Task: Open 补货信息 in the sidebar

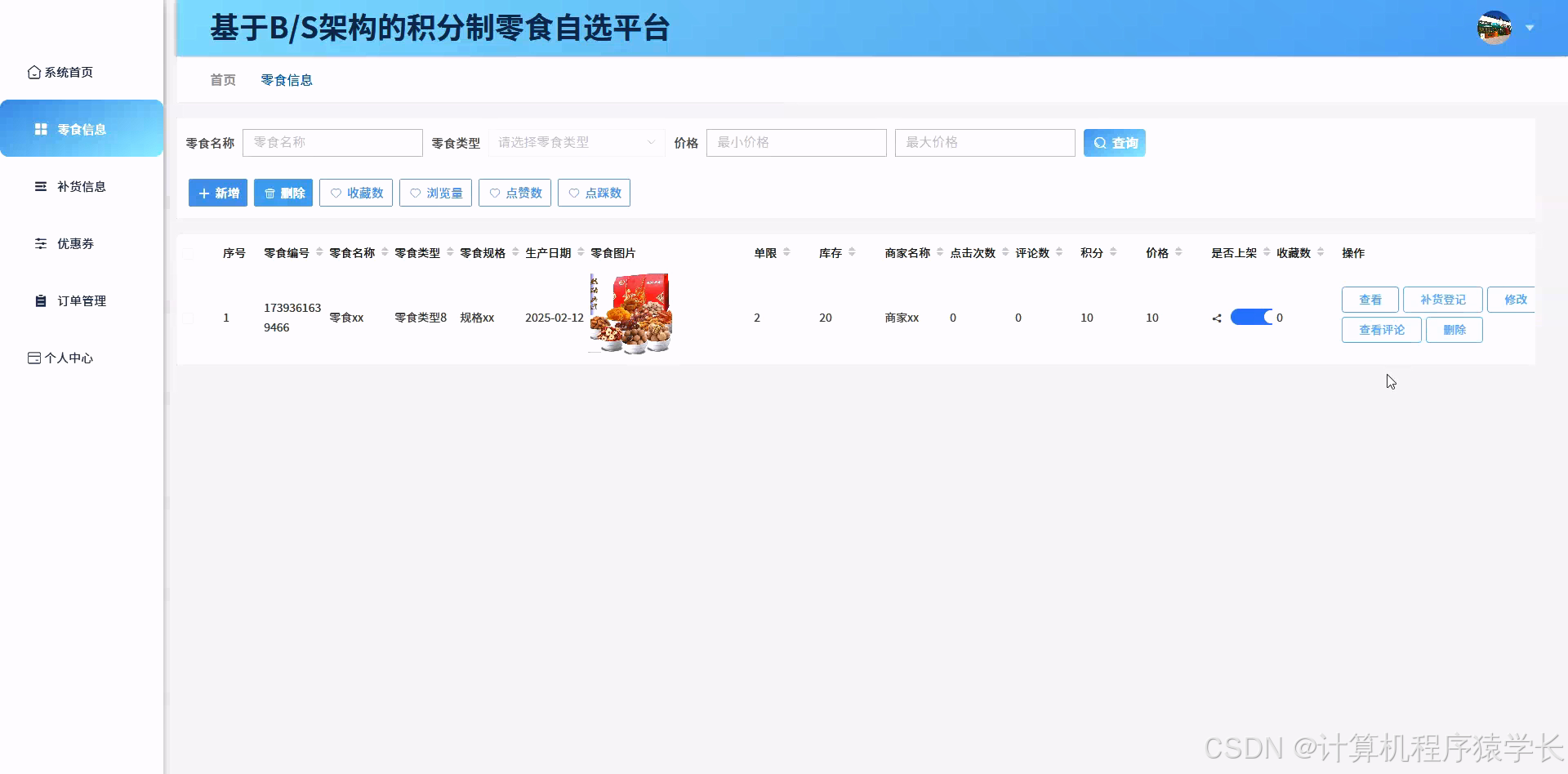Action: tap(70, 187)
